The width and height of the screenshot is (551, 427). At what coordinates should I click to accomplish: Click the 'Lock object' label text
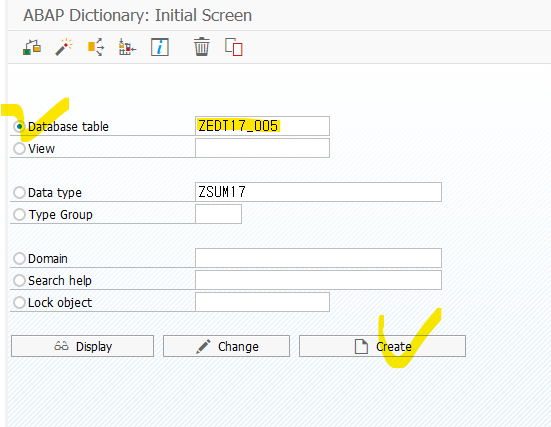point(60,303)
